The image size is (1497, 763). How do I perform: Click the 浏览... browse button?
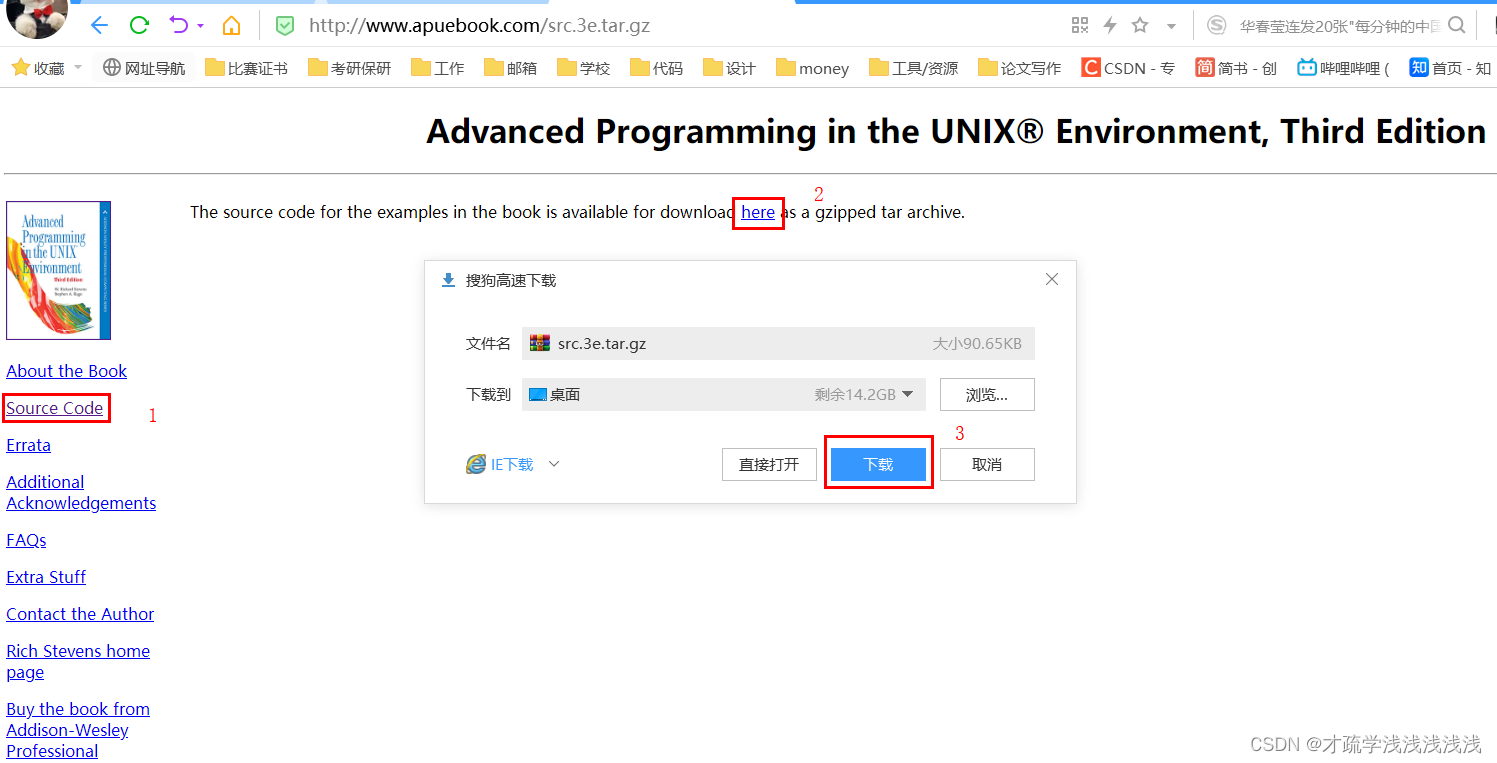tap(987, 394)
